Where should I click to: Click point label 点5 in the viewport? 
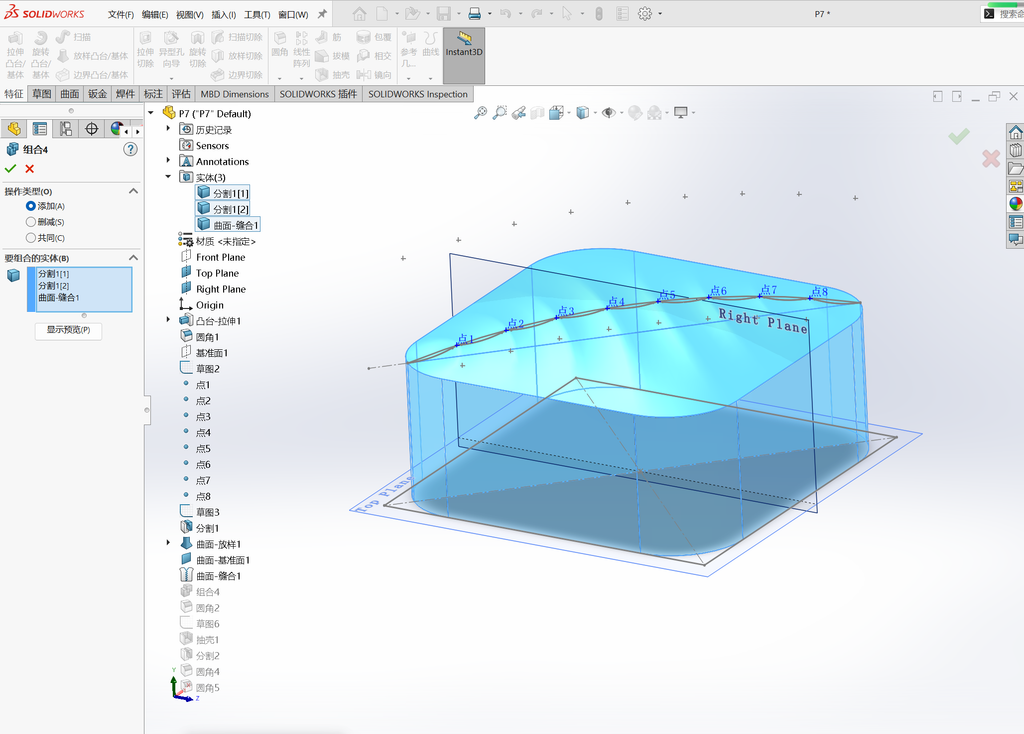[667, 295]
